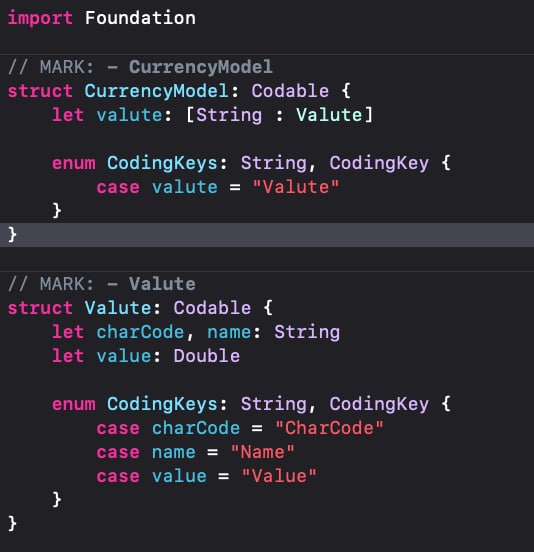
Task: Click "charCode" in the "case charCode" line
Action: 196,428
